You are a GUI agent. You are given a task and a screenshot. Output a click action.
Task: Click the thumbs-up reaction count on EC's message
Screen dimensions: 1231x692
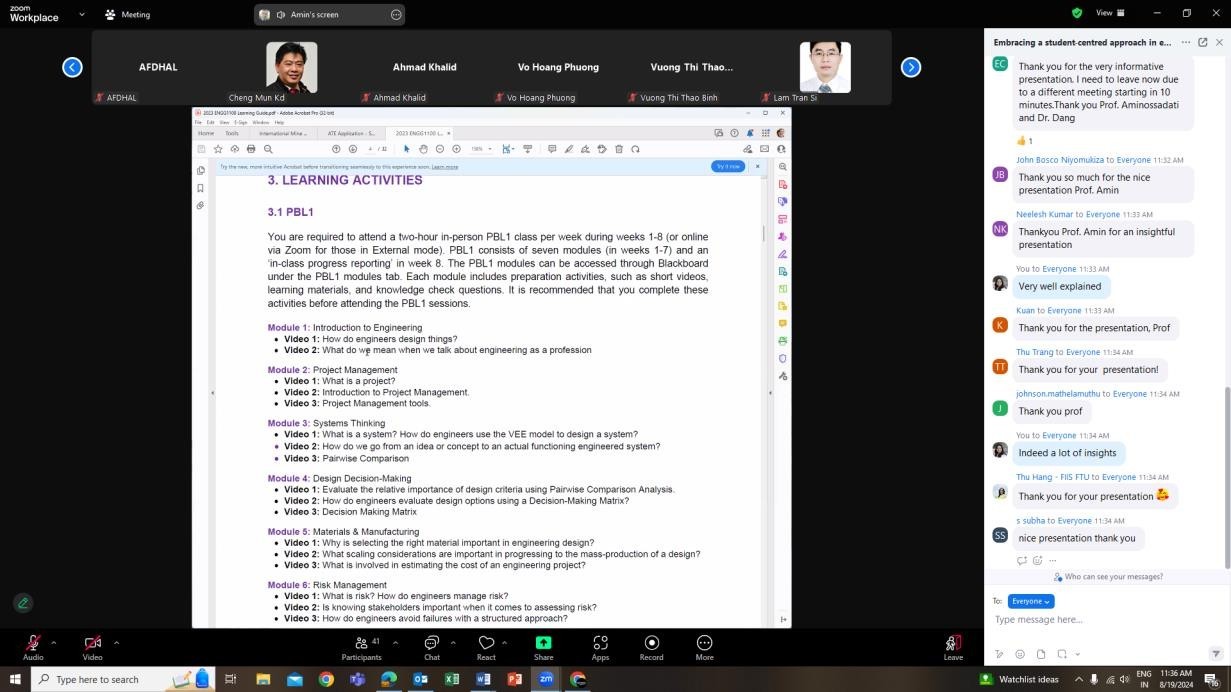[x=1025, y=141]
